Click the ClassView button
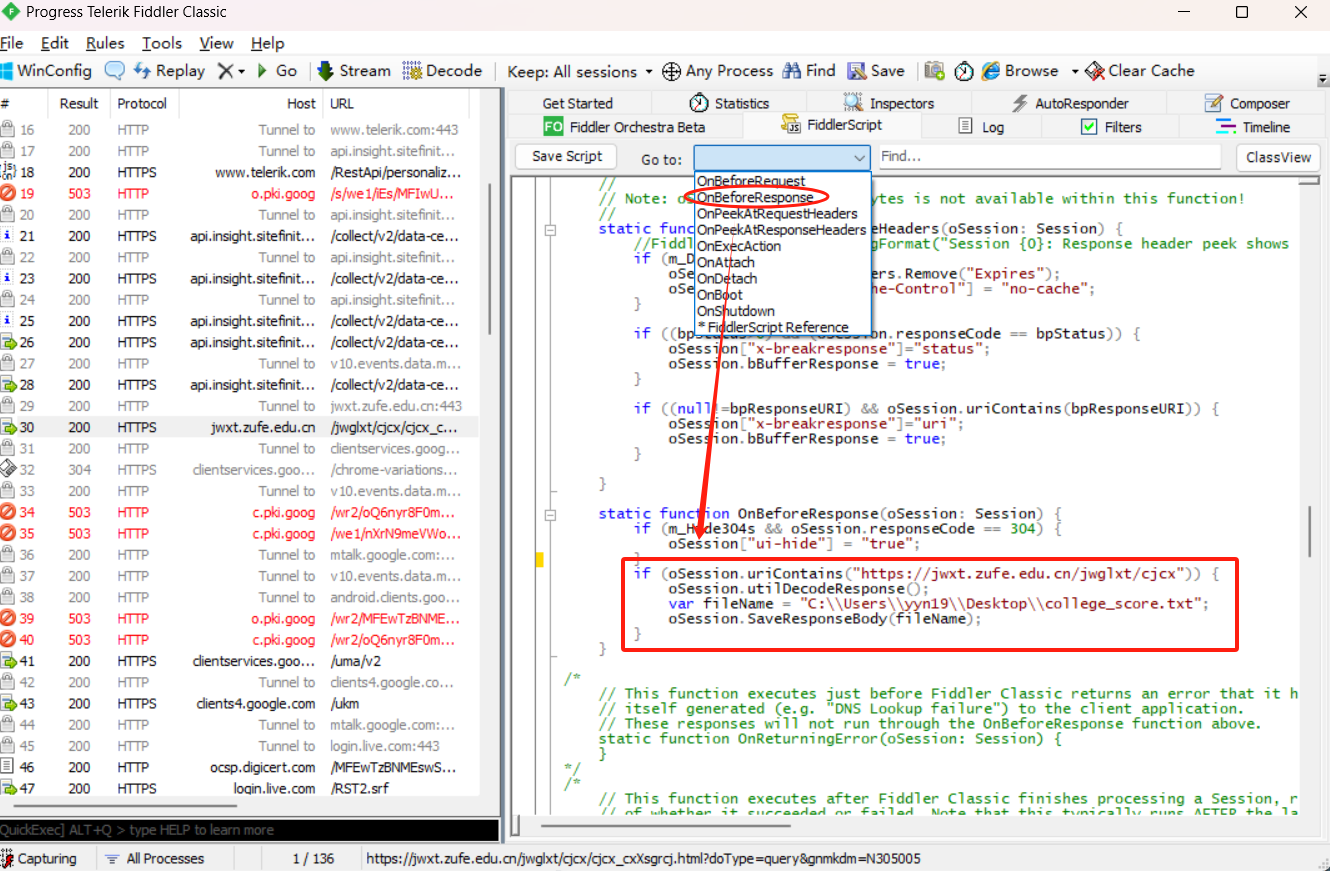 [x=1278, y=158]
